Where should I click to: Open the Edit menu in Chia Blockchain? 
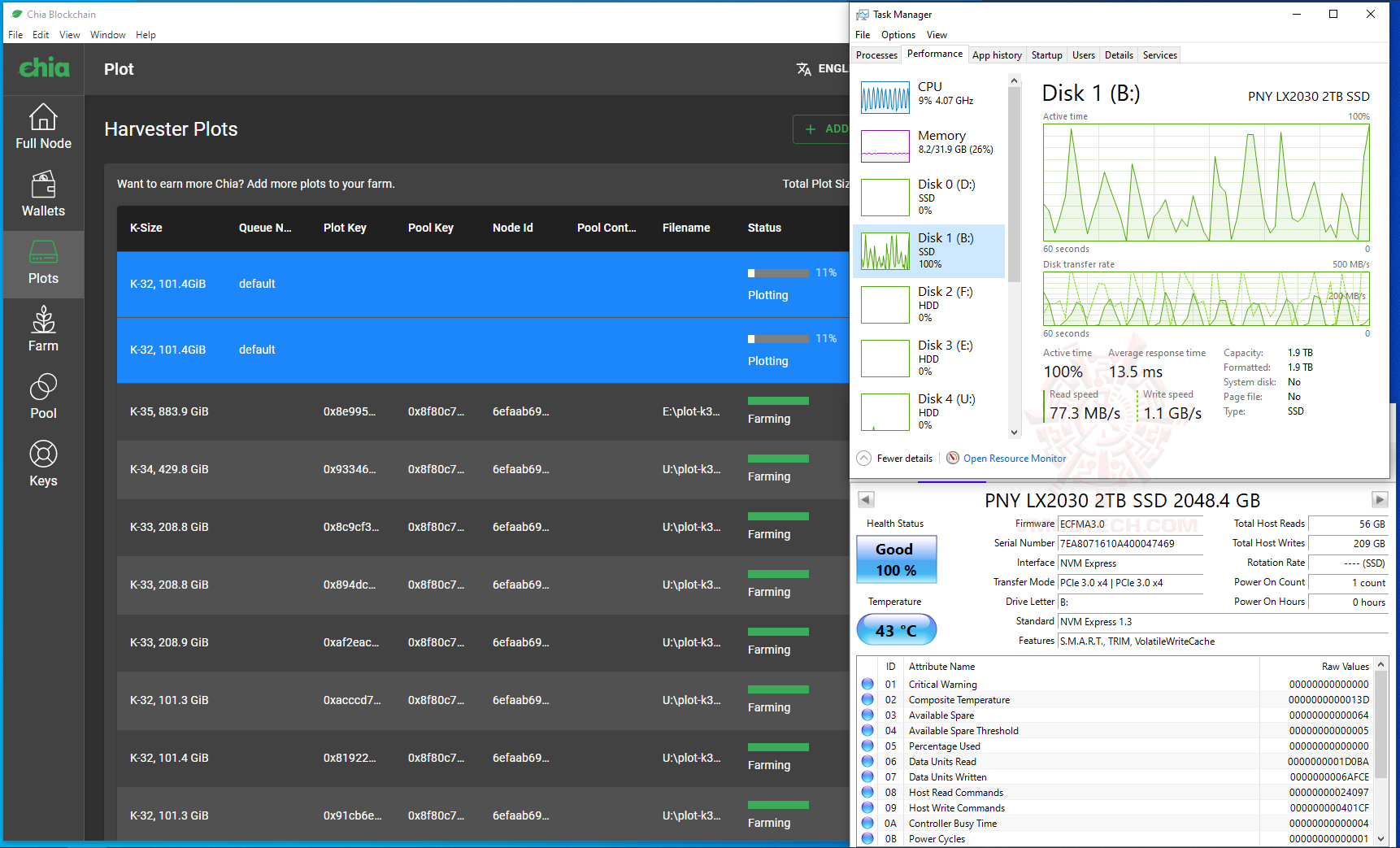(x=41, y=35)
